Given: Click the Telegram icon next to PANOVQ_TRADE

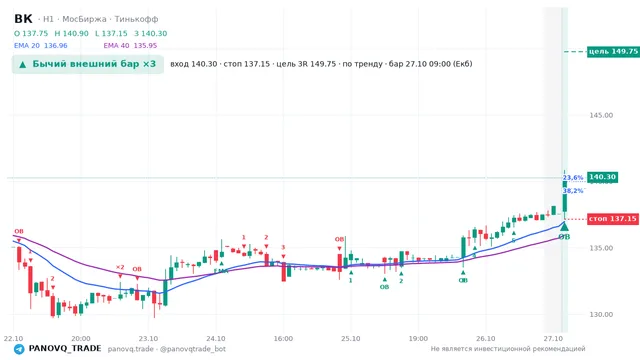Looking at the screenshot, I should tap(19, 349).
